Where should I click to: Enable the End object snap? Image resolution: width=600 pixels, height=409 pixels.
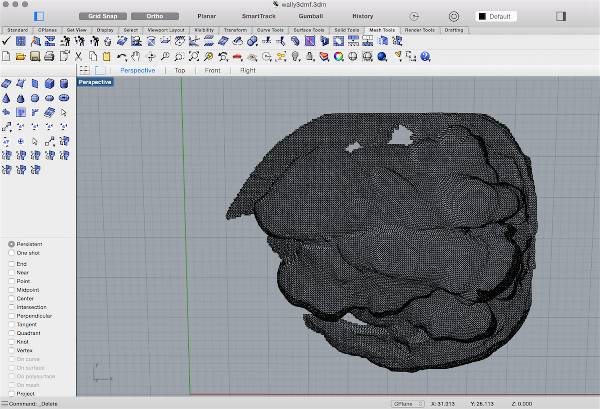12,263
